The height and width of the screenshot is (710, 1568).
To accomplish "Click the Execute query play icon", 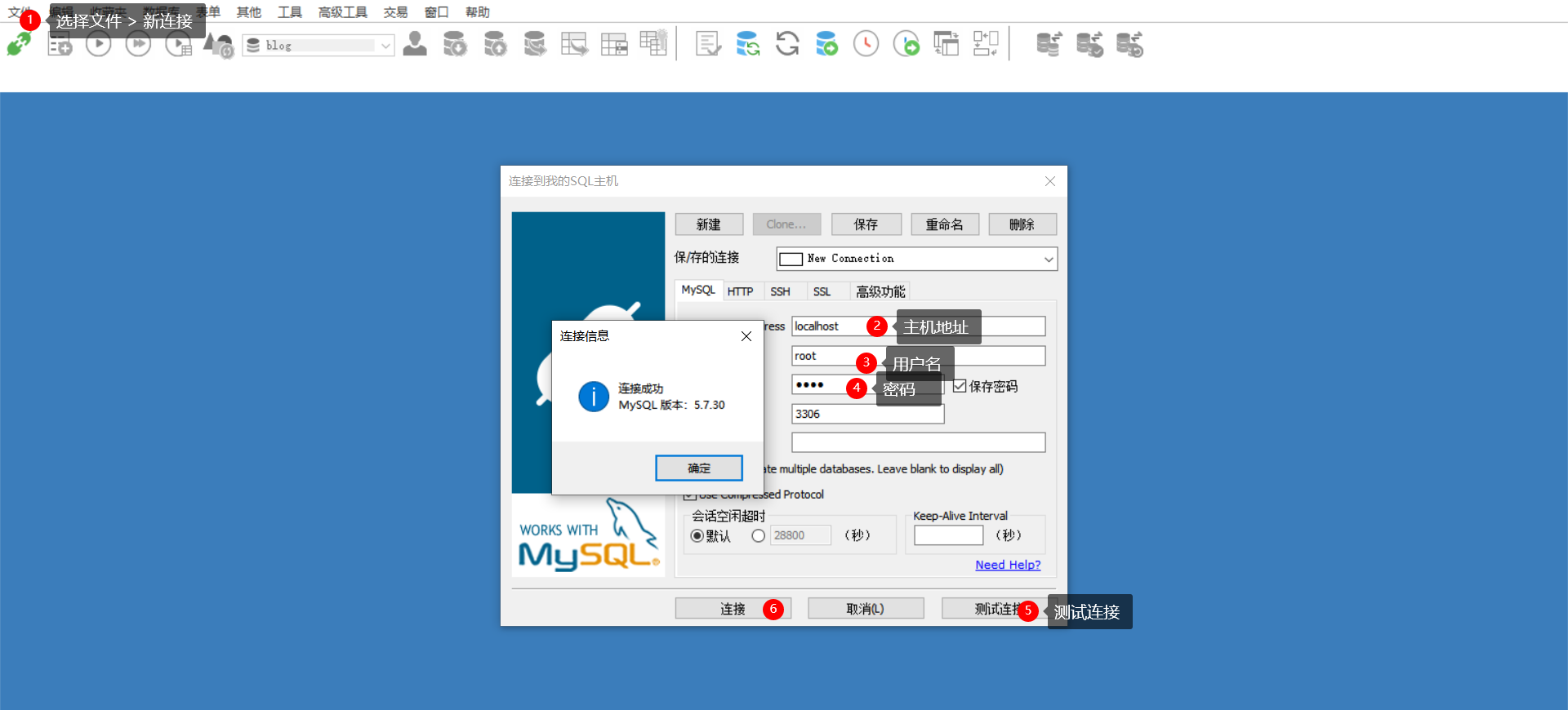I will (x=98, y=43).
